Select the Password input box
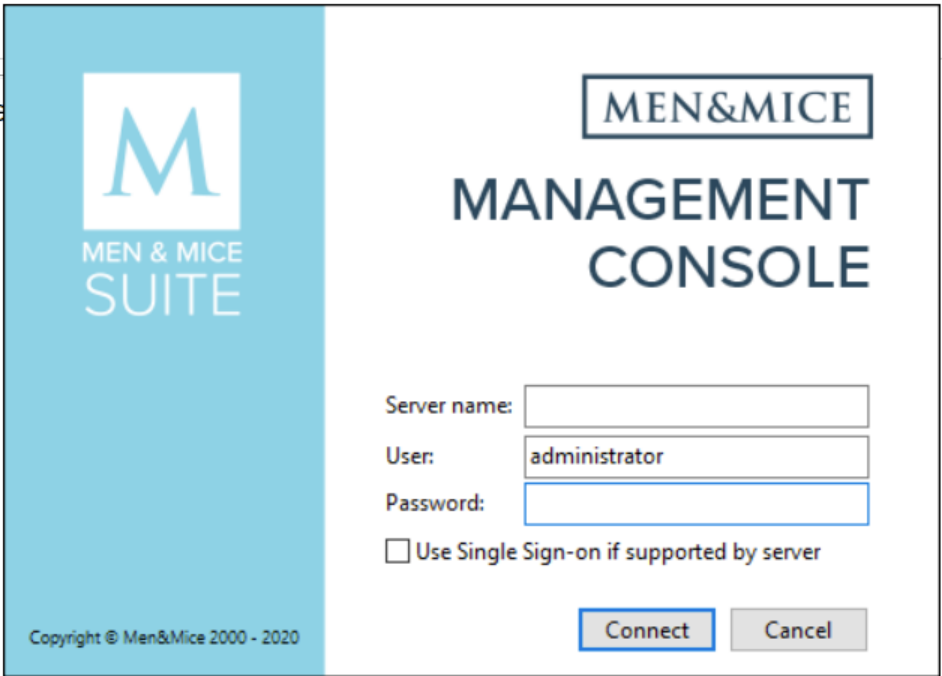The width and height of the screenshot is (942, 676). [x=696, y=504]
